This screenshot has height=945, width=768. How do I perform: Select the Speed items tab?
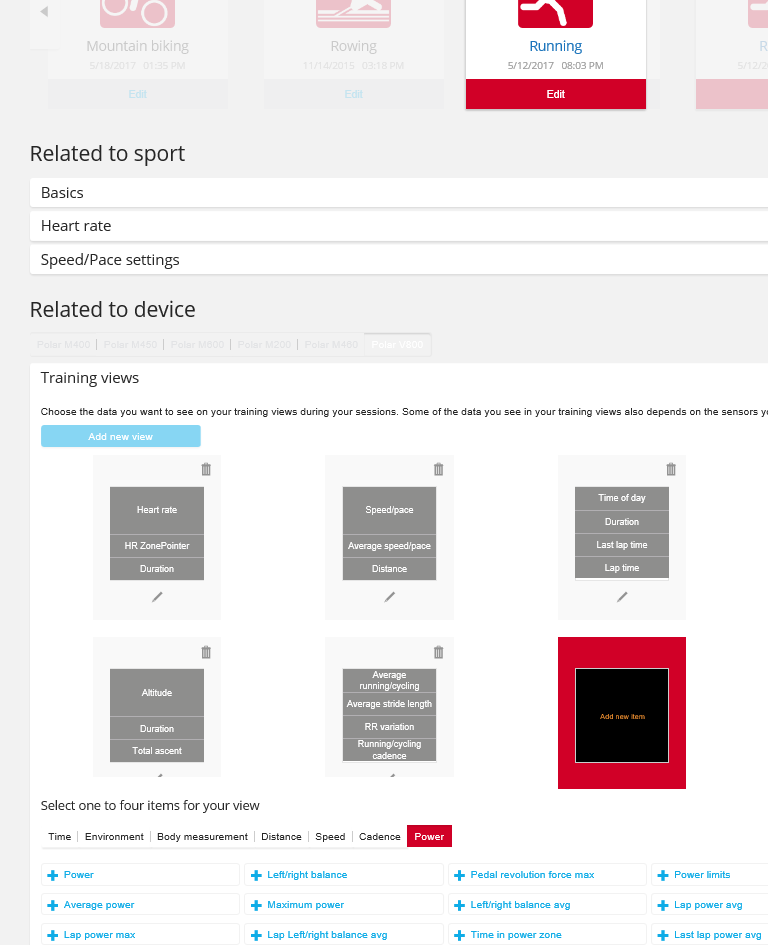pos(330,837)
